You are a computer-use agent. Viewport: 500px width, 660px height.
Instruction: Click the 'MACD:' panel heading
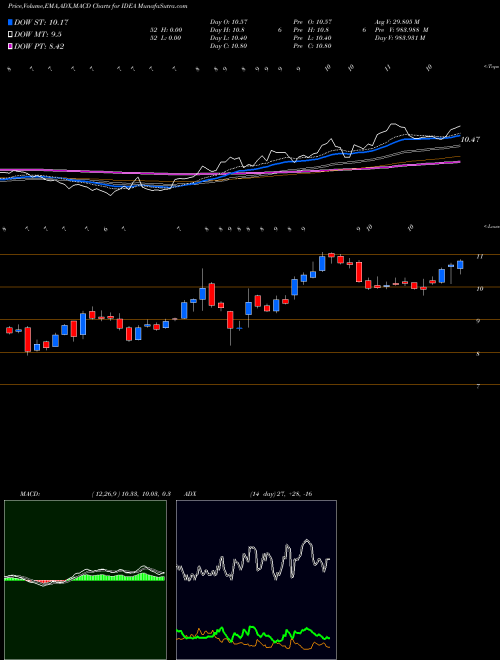tap(30, 494)
